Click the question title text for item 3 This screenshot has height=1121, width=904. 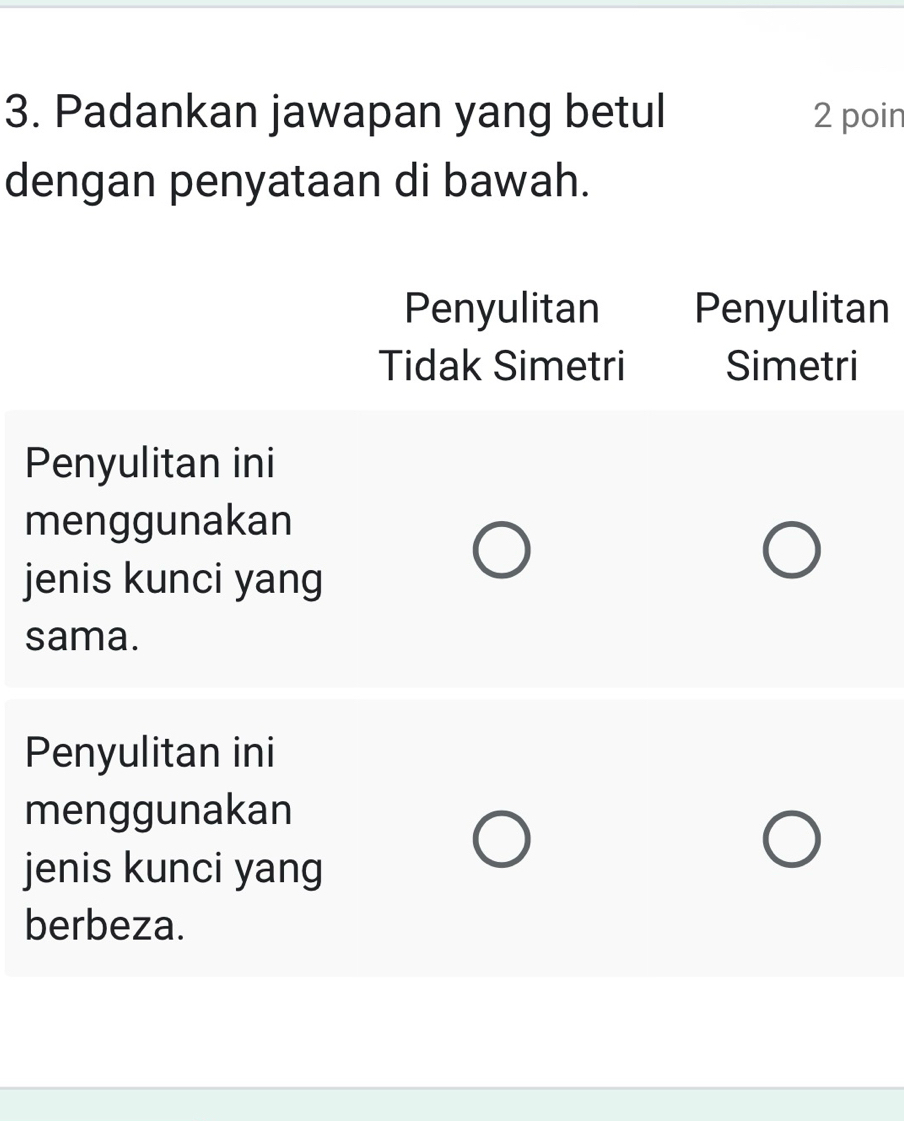coord(335,145)
